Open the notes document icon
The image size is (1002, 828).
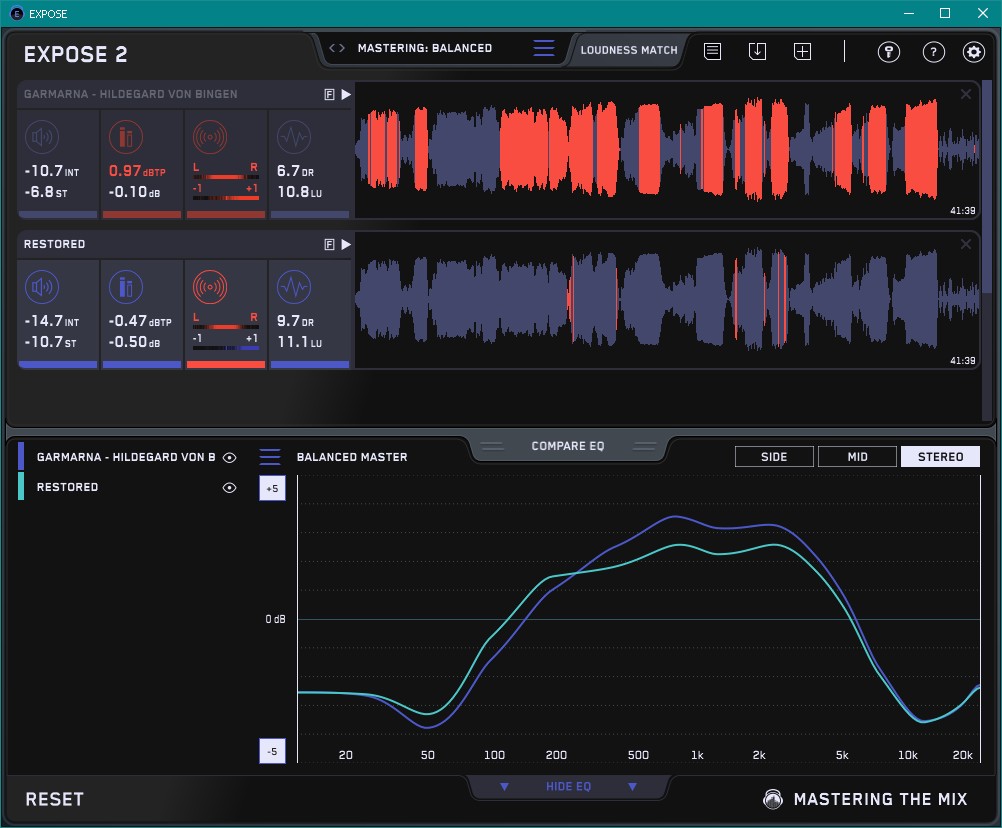712,51
